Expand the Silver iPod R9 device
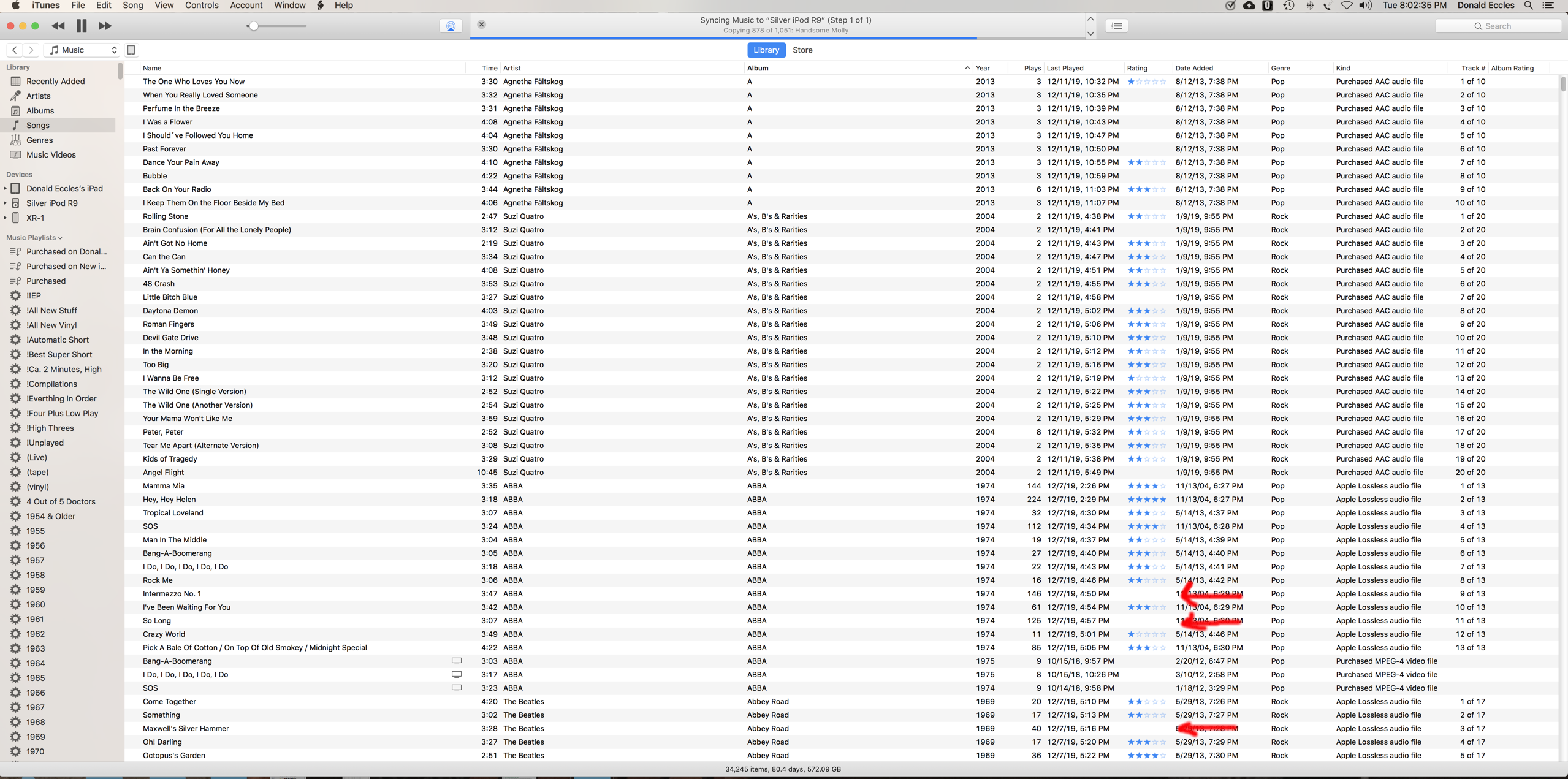Screen dimensions: 1568x779 (6, 203)
